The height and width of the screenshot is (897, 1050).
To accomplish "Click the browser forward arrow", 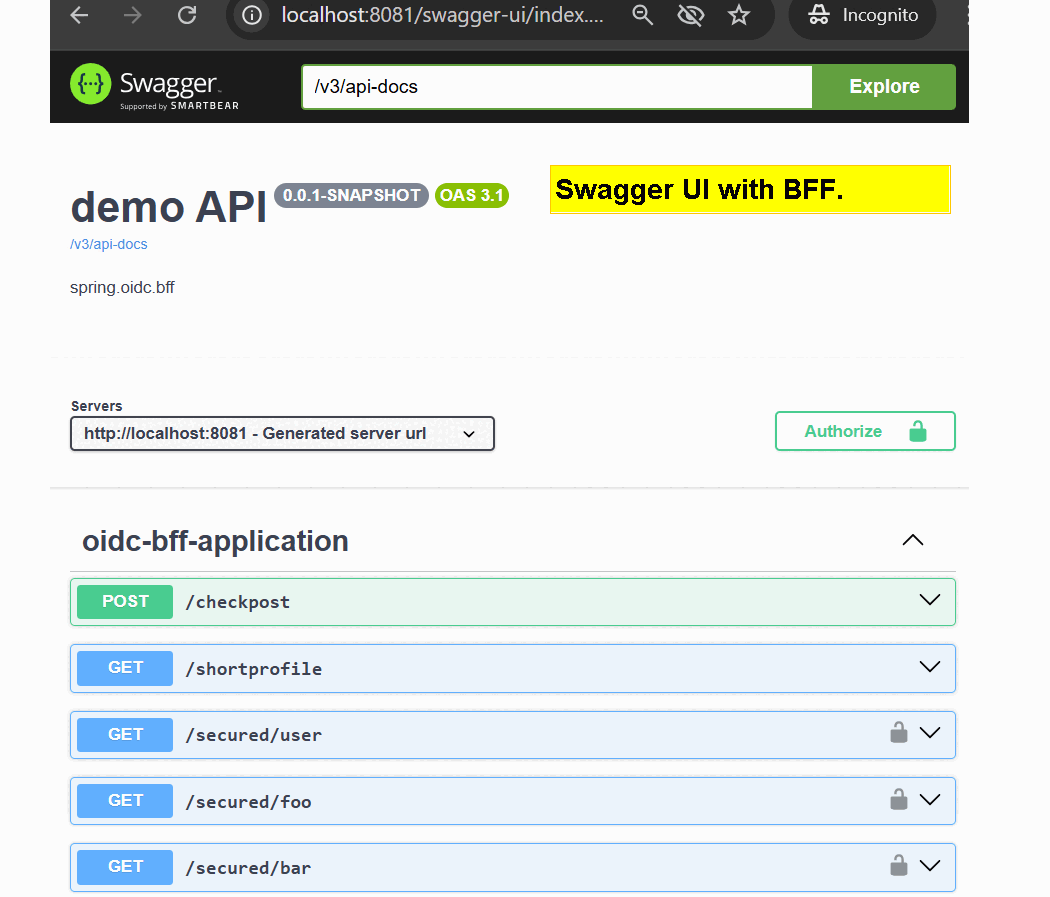I will [x=133, y=15].
